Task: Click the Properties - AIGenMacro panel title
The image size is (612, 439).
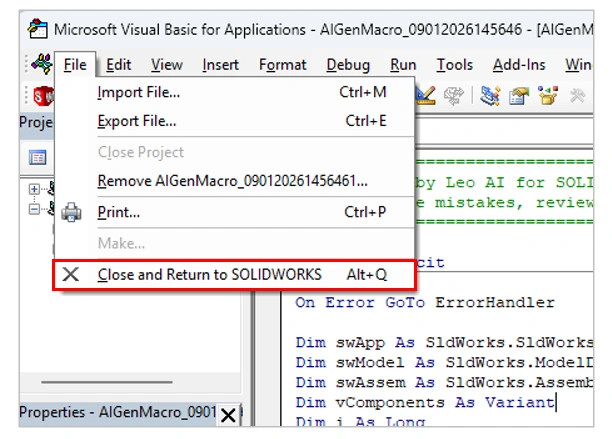Action: coord(117,412)
